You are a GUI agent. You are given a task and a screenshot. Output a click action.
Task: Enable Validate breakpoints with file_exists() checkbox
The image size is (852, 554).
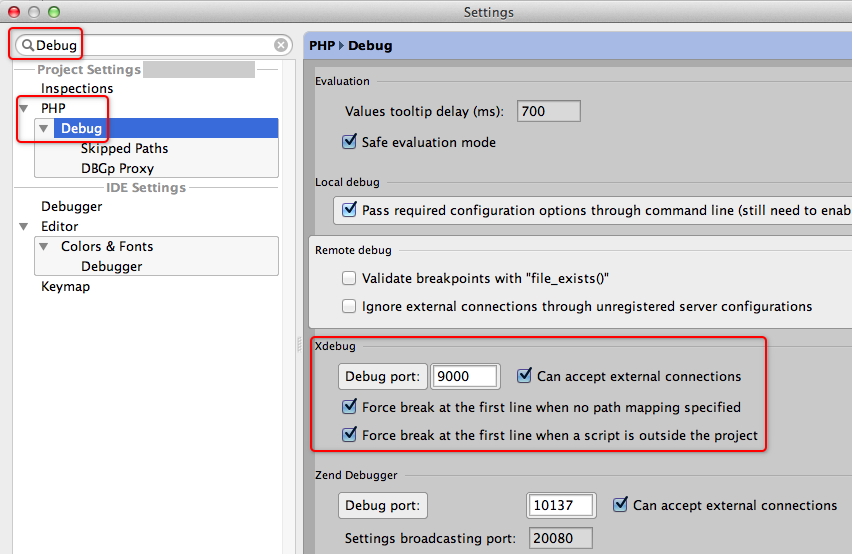click(x=349, y=279)
